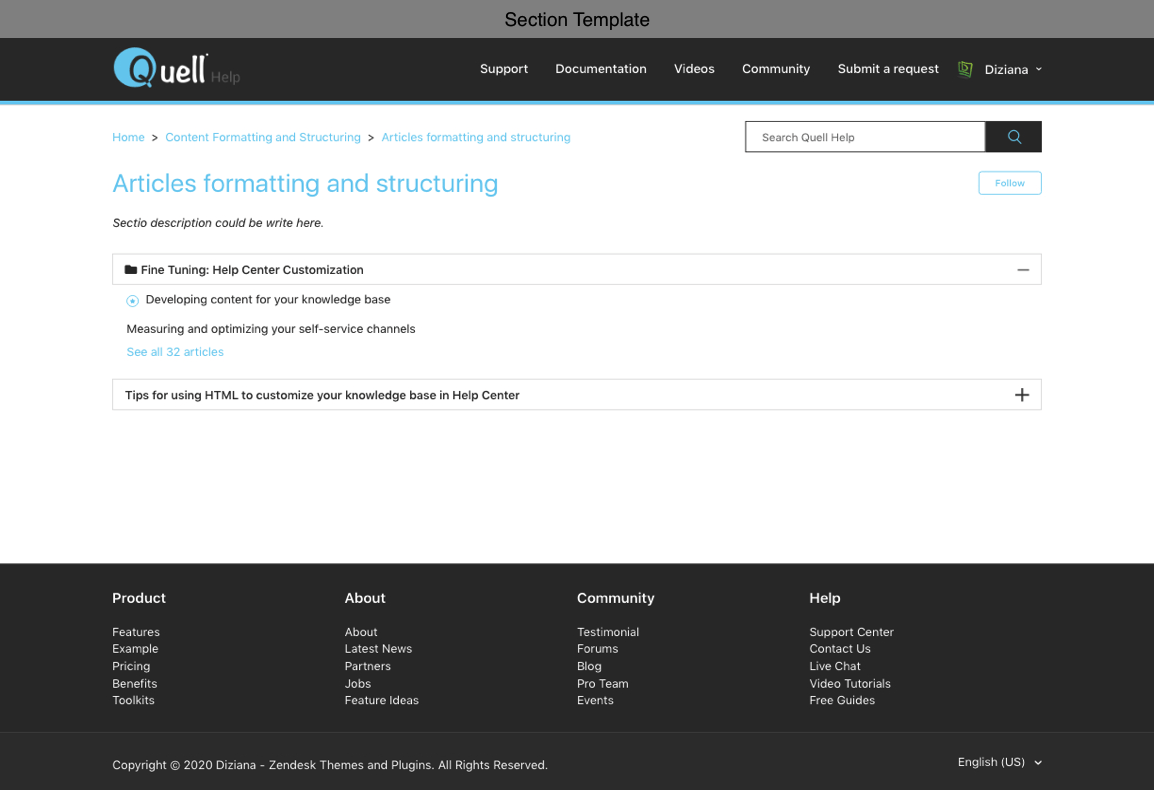Viewport: 1154px width, 790px height.
Task: Open the English (US) language dropdown
Action: [x=999, y=762]
